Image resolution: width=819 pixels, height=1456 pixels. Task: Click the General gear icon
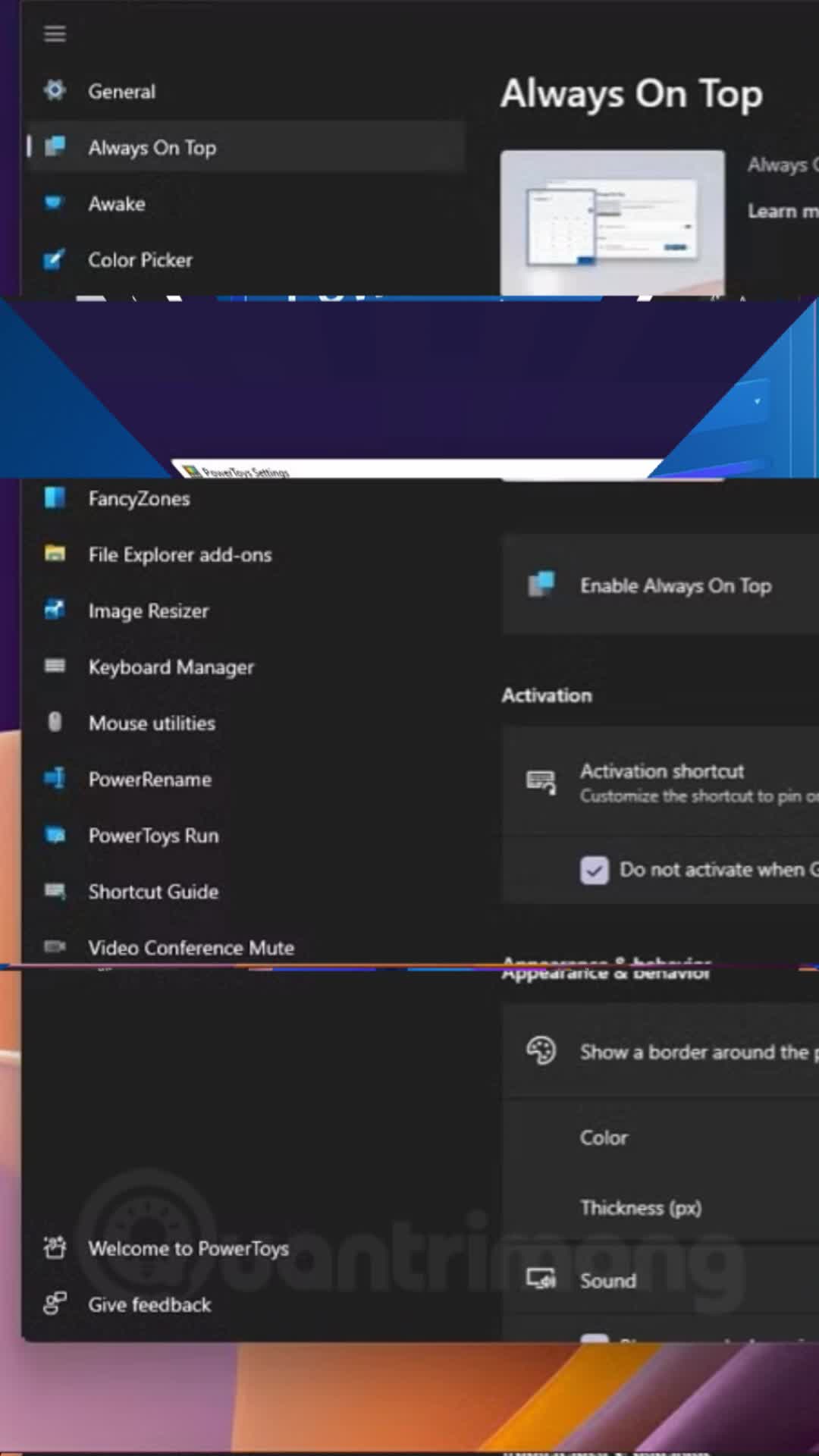[55, 91]
